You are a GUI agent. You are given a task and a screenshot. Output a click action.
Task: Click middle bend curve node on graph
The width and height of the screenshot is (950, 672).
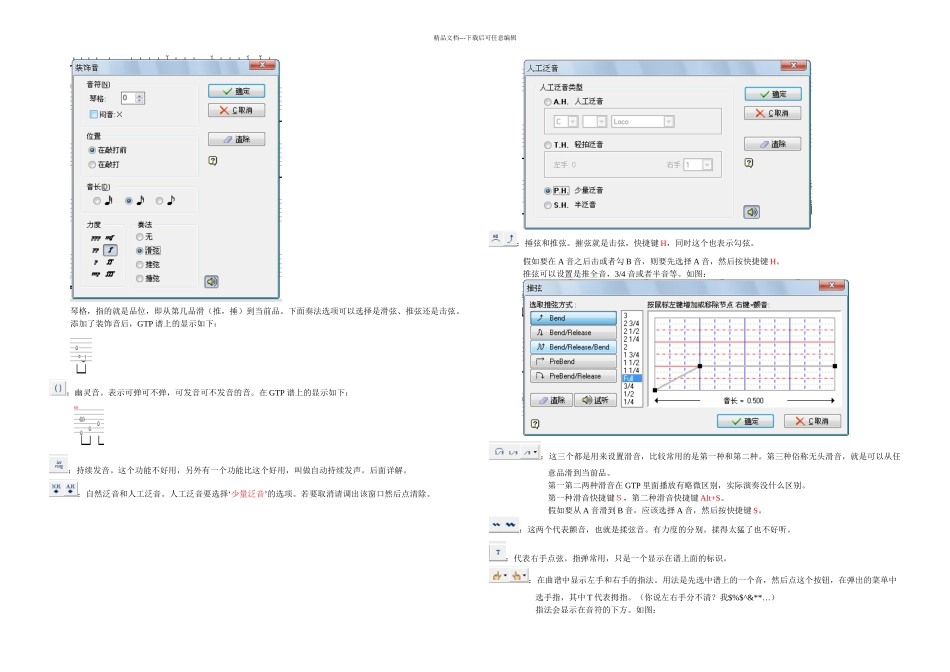tap(700, 366)
